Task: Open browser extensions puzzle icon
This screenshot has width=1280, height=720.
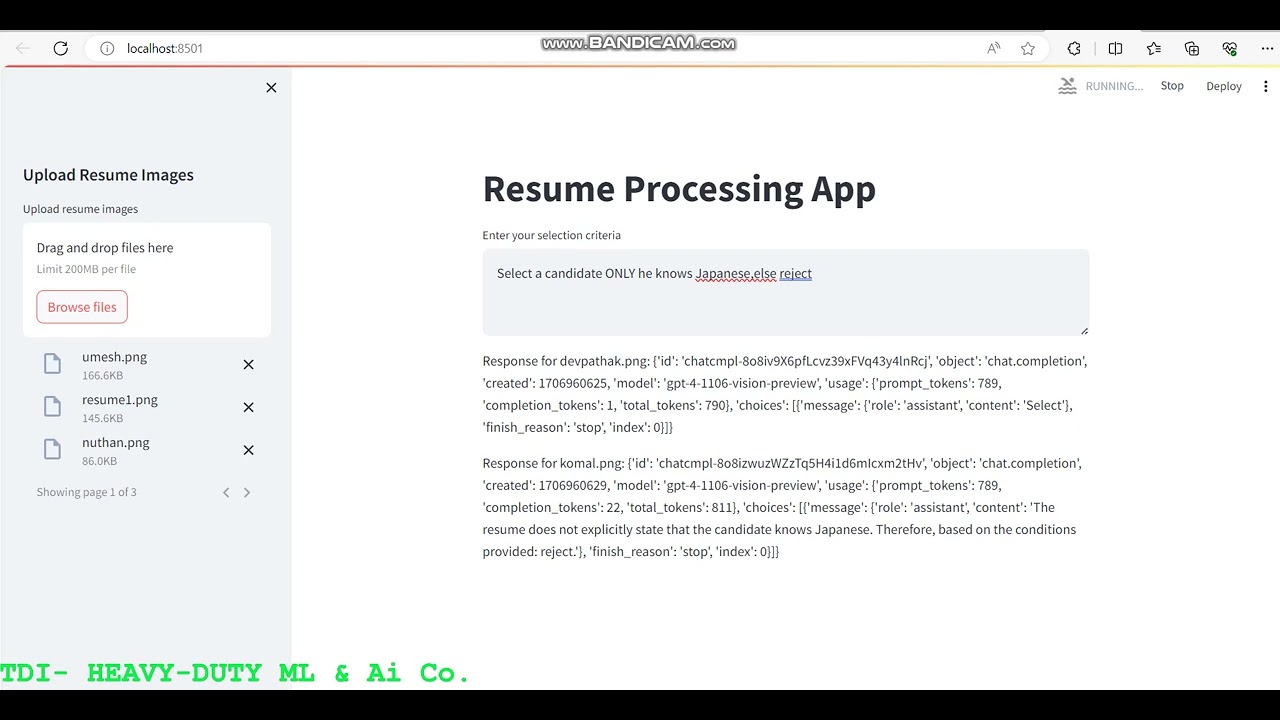Action: point(1074,48)
